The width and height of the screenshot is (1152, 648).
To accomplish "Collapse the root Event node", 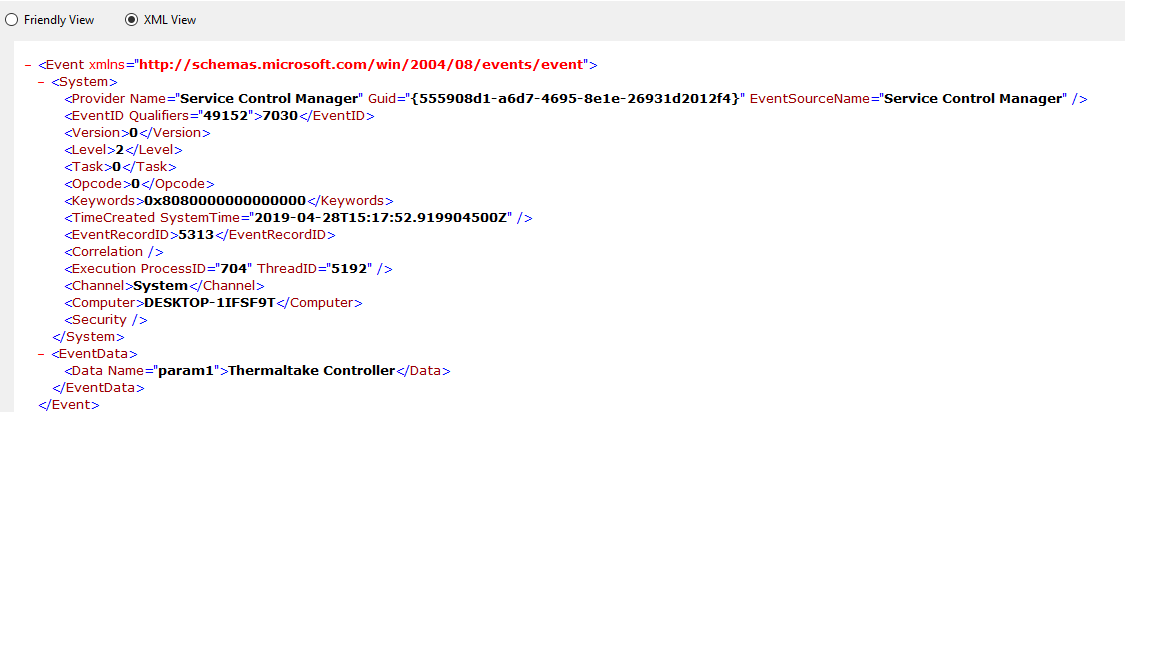I will point(27,64).
